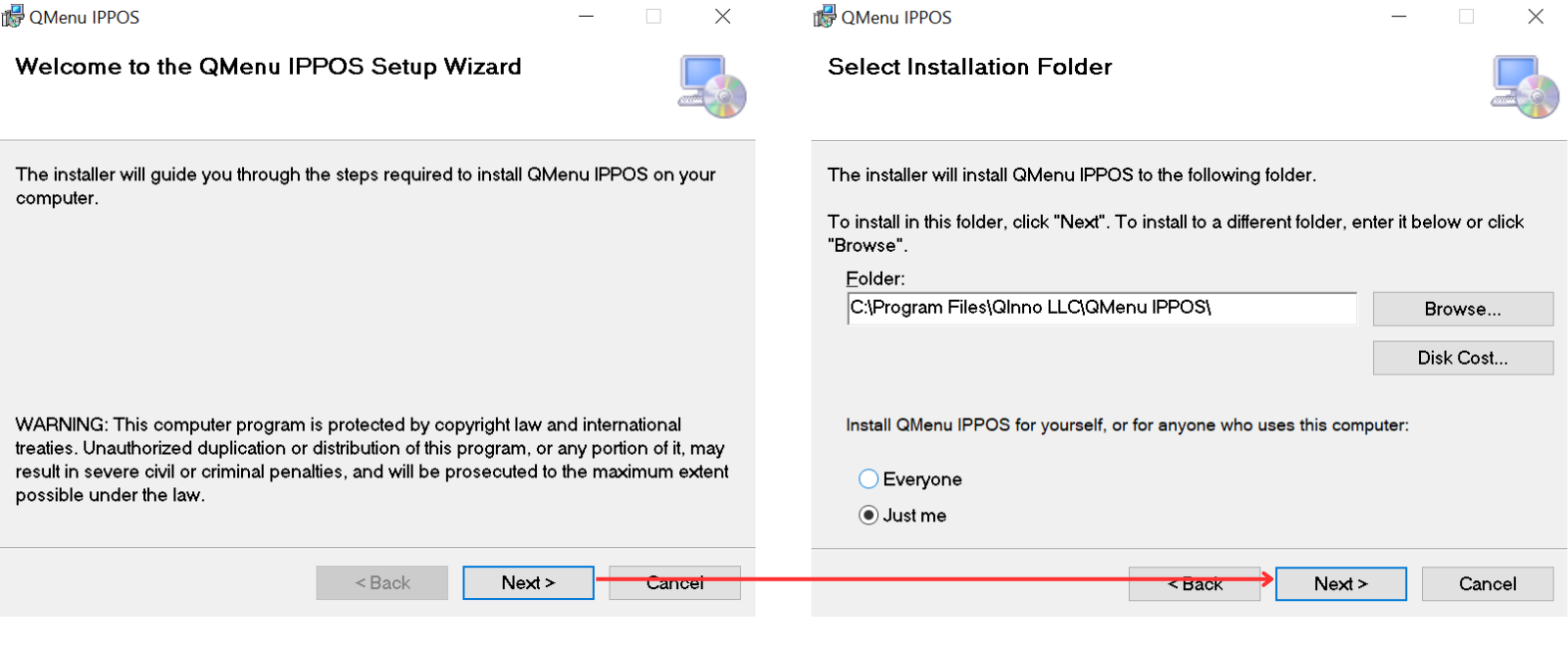This screenshot has height=647, width=1568.
Task: Cancel setup from the Welcome page
Action: pos(674,583)
